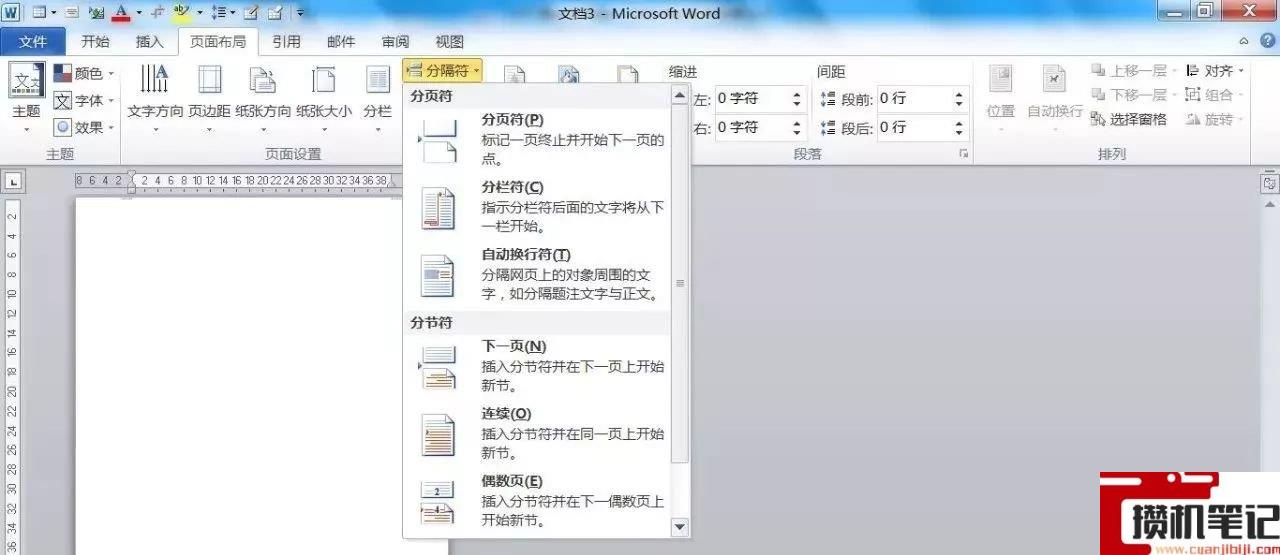The width and height of the screenshot is (1280, 555).
Task: Click the highlight color icon in quick access
Action: (x=180, y=13)
